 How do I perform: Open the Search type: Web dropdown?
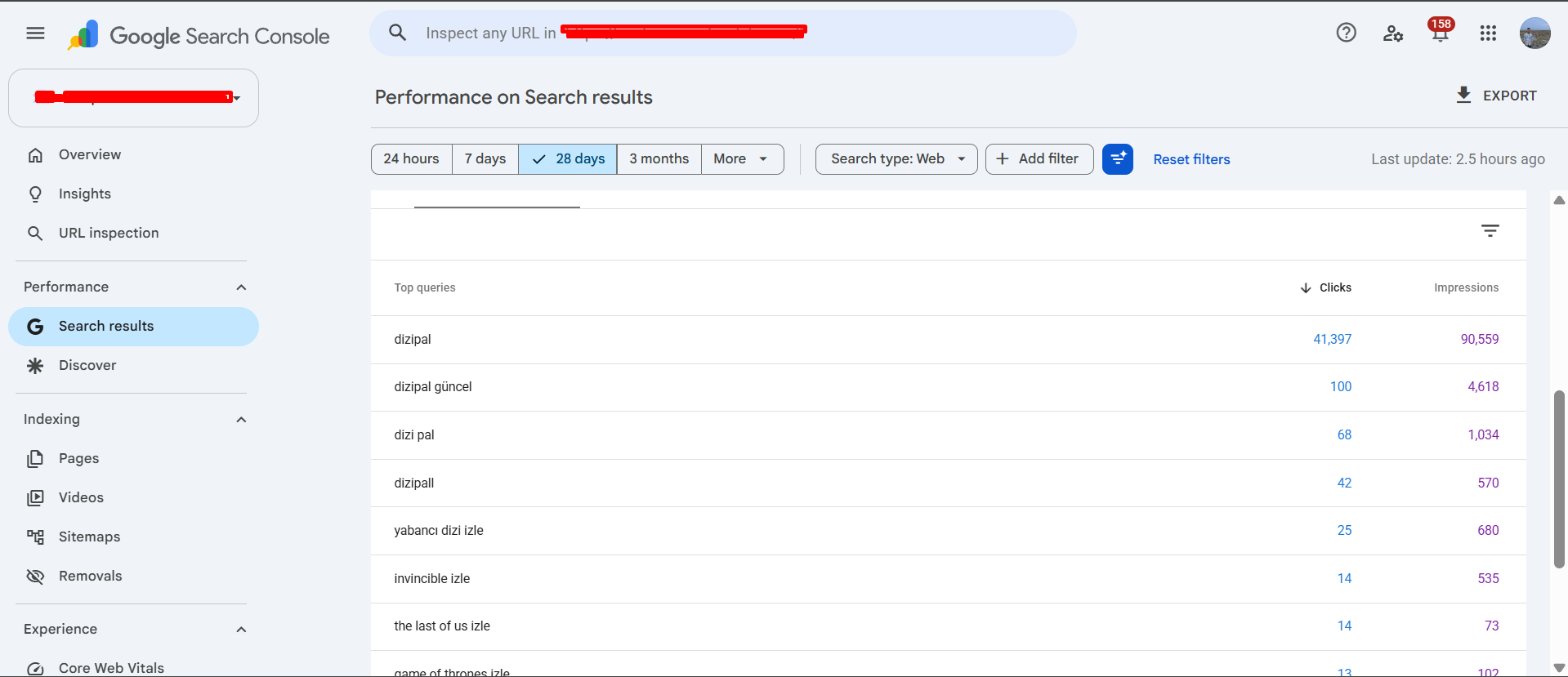click(896, 158)
